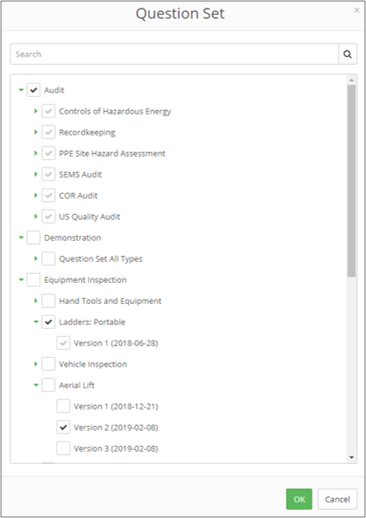Toggle Controls of Hazardous Energy checkbox

[x=48, y=111]
